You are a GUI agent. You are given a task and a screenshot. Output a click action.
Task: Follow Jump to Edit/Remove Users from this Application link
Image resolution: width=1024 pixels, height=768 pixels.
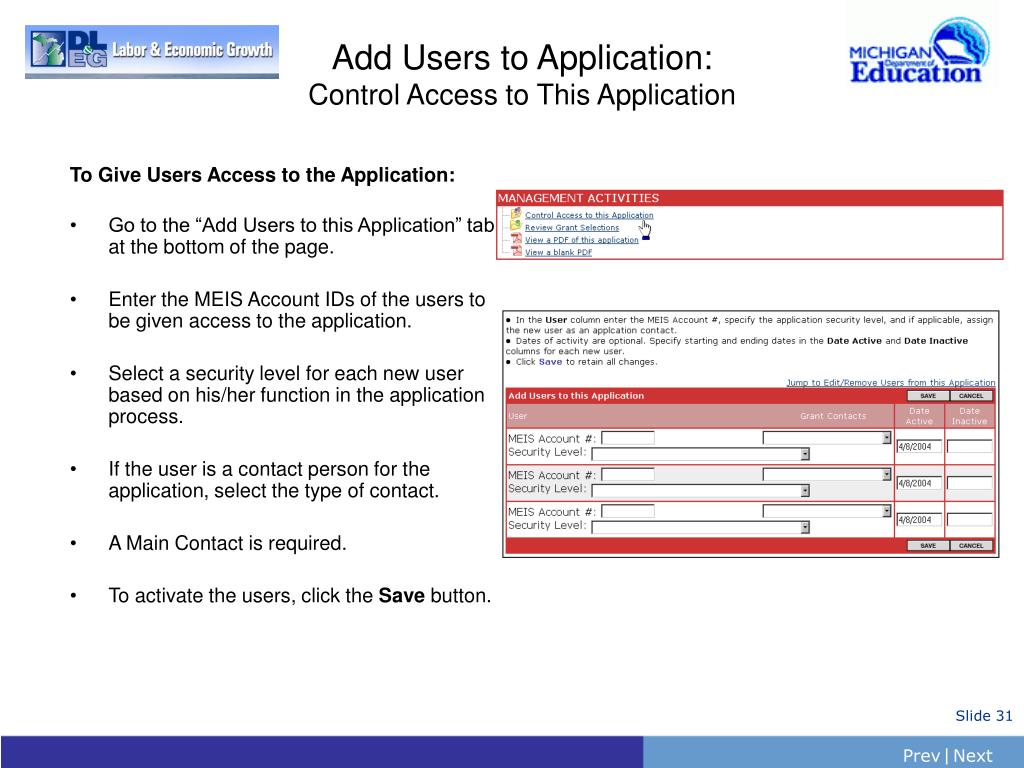pos(891,383)
